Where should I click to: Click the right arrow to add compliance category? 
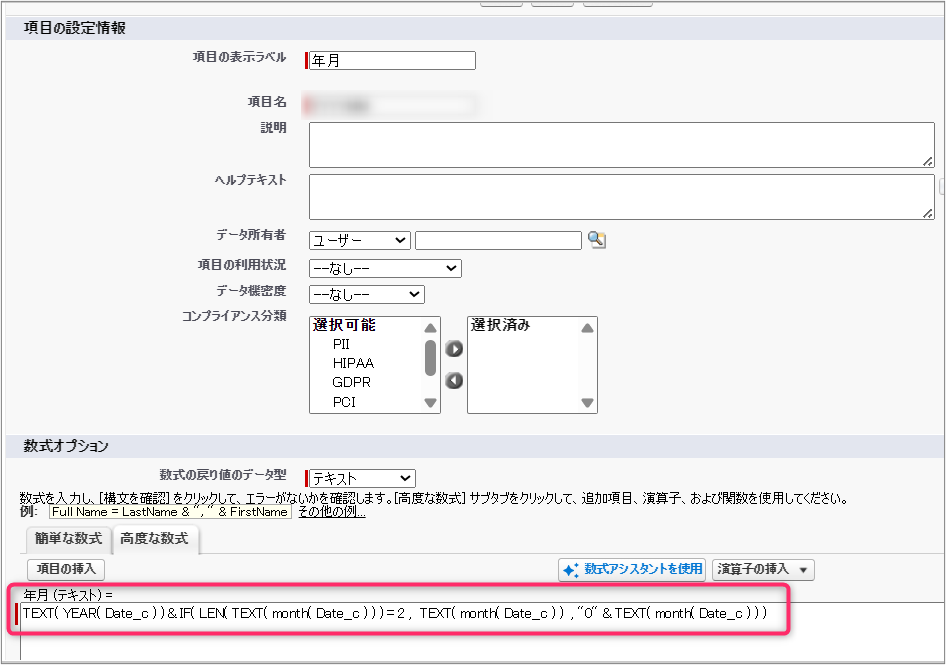pos(454,349)
